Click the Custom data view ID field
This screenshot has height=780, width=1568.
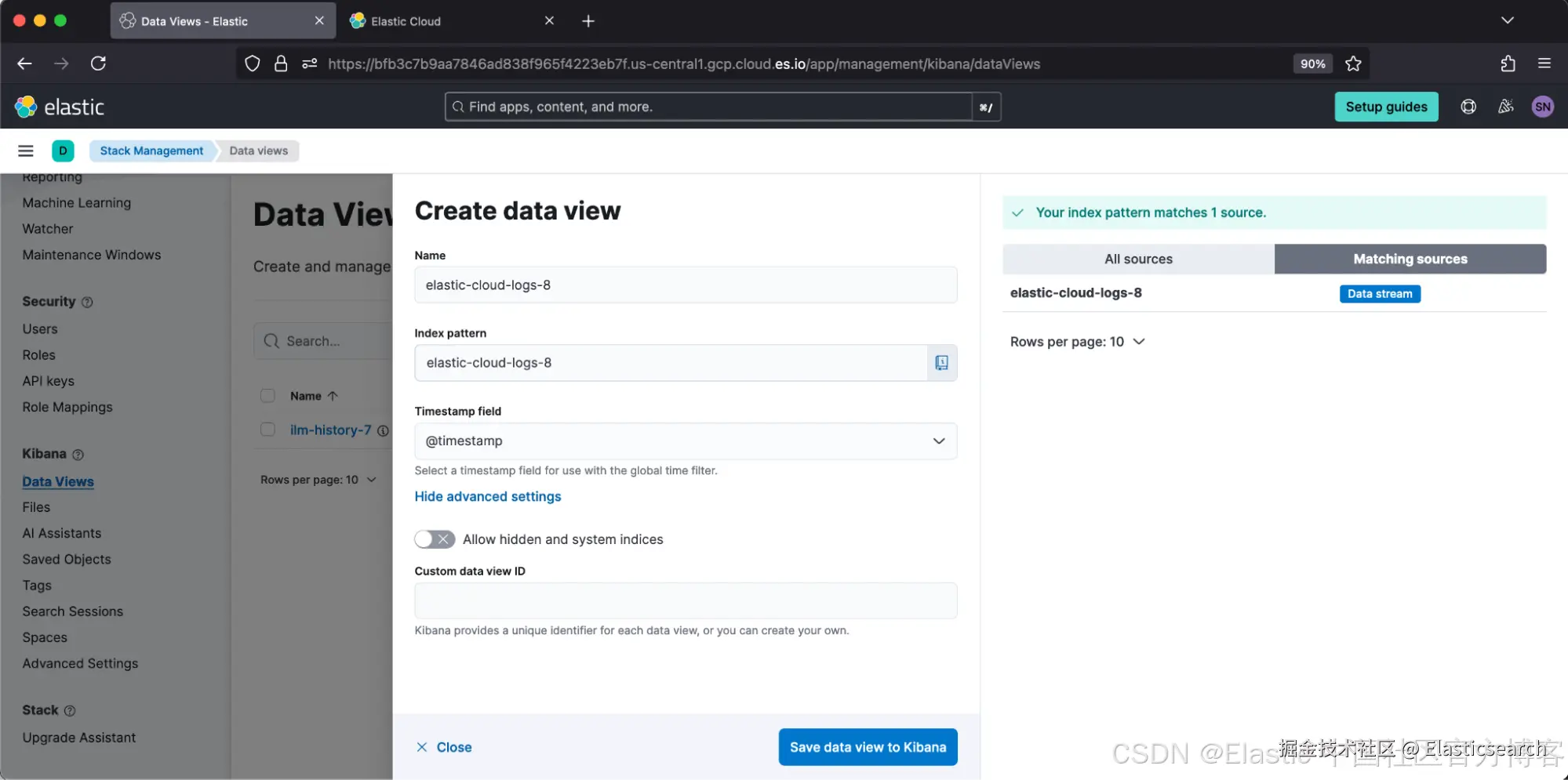pos(685,600)
